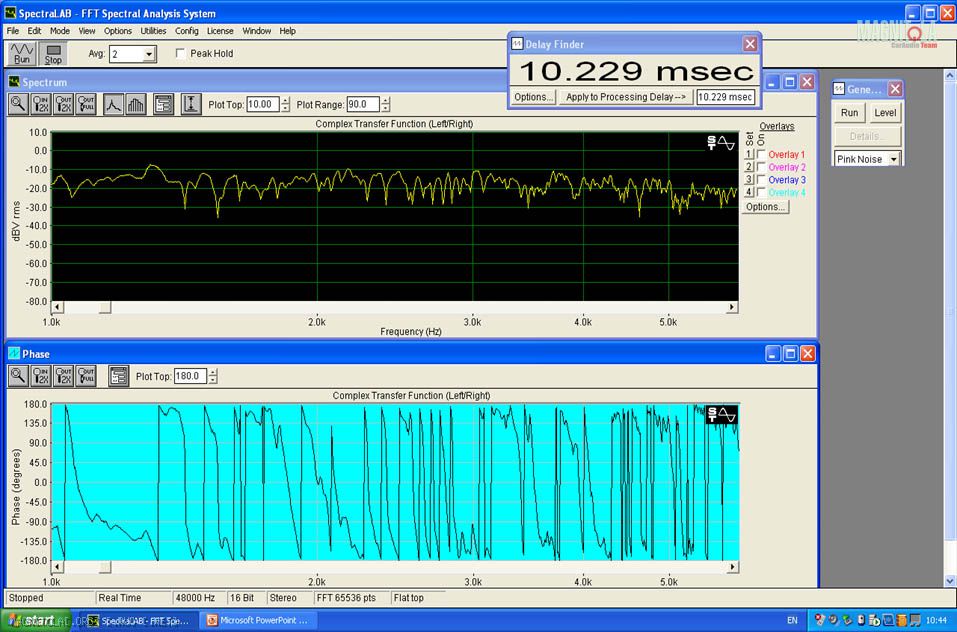This screenshot has height=632, width=957.
Task: Open the Avg dropdown list
Action: (149, 54)
